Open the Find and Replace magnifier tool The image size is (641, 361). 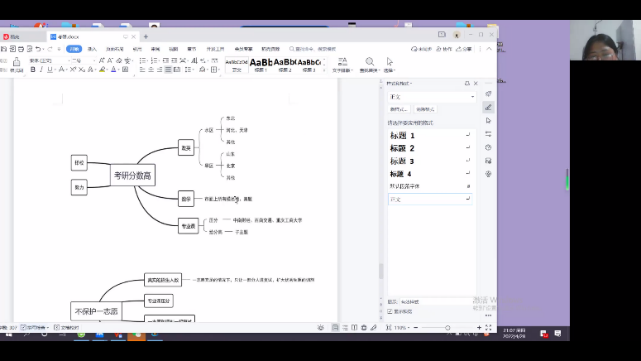click(x=369, y=64)
